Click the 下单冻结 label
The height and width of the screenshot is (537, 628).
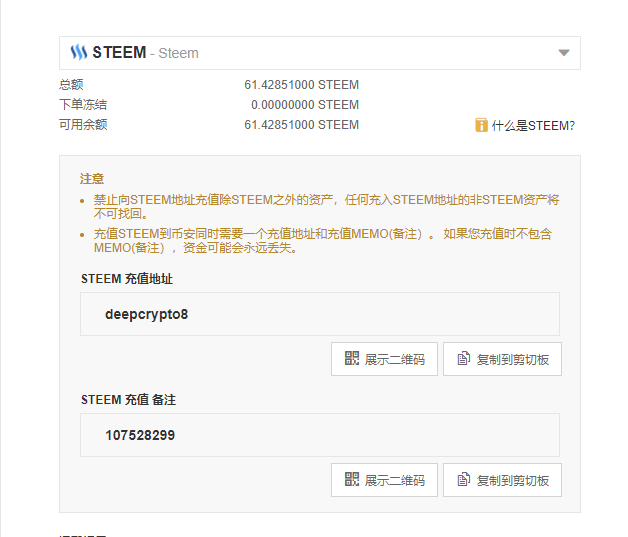pyautogui.click(x=83, y=105)
